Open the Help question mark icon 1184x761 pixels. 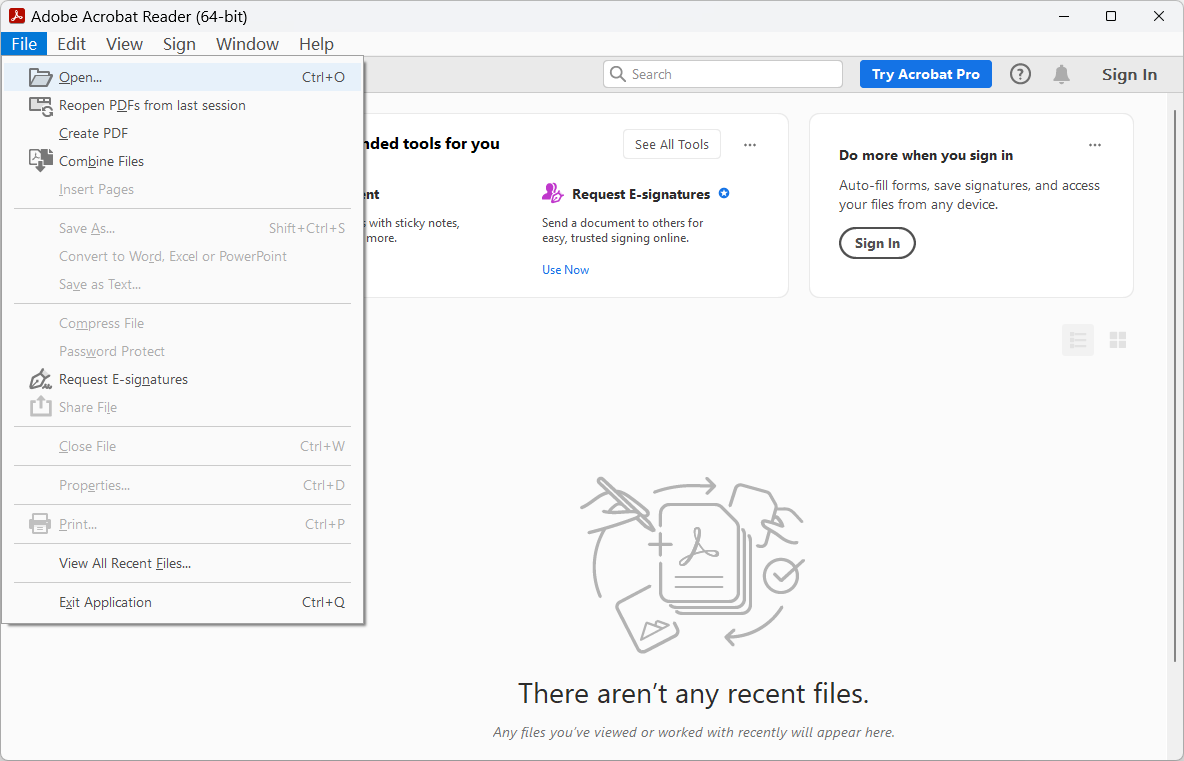[x=1019, y=73]
